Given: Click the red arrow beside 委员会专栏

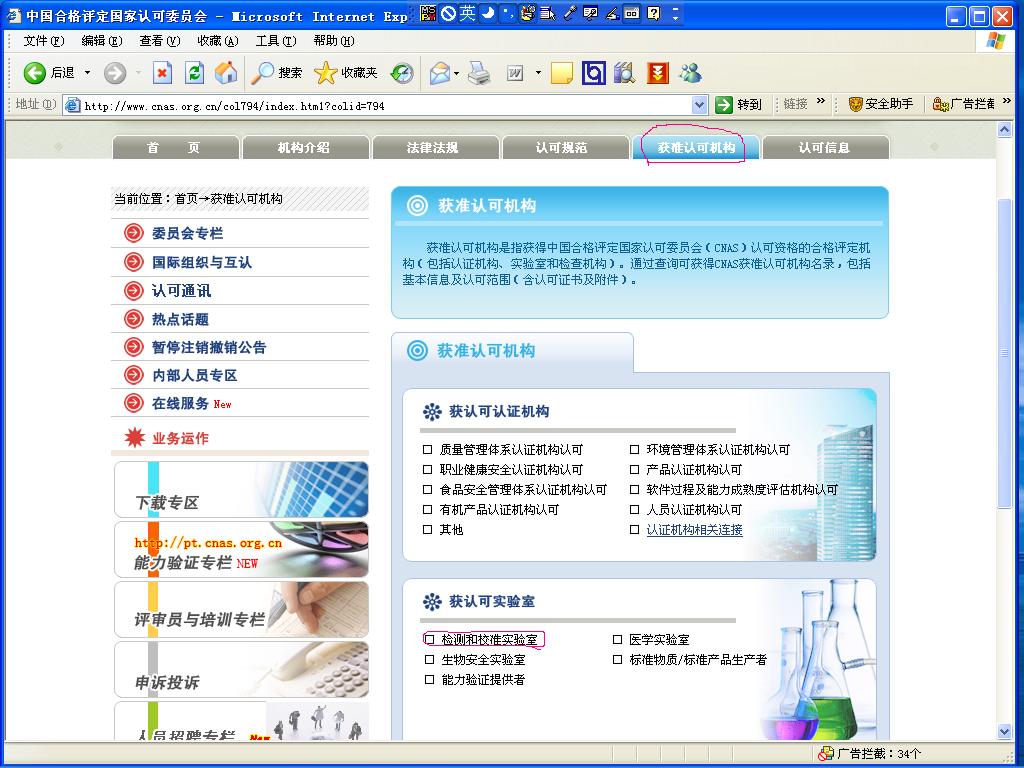Looking at the screenshot, I should pos(134,233).
